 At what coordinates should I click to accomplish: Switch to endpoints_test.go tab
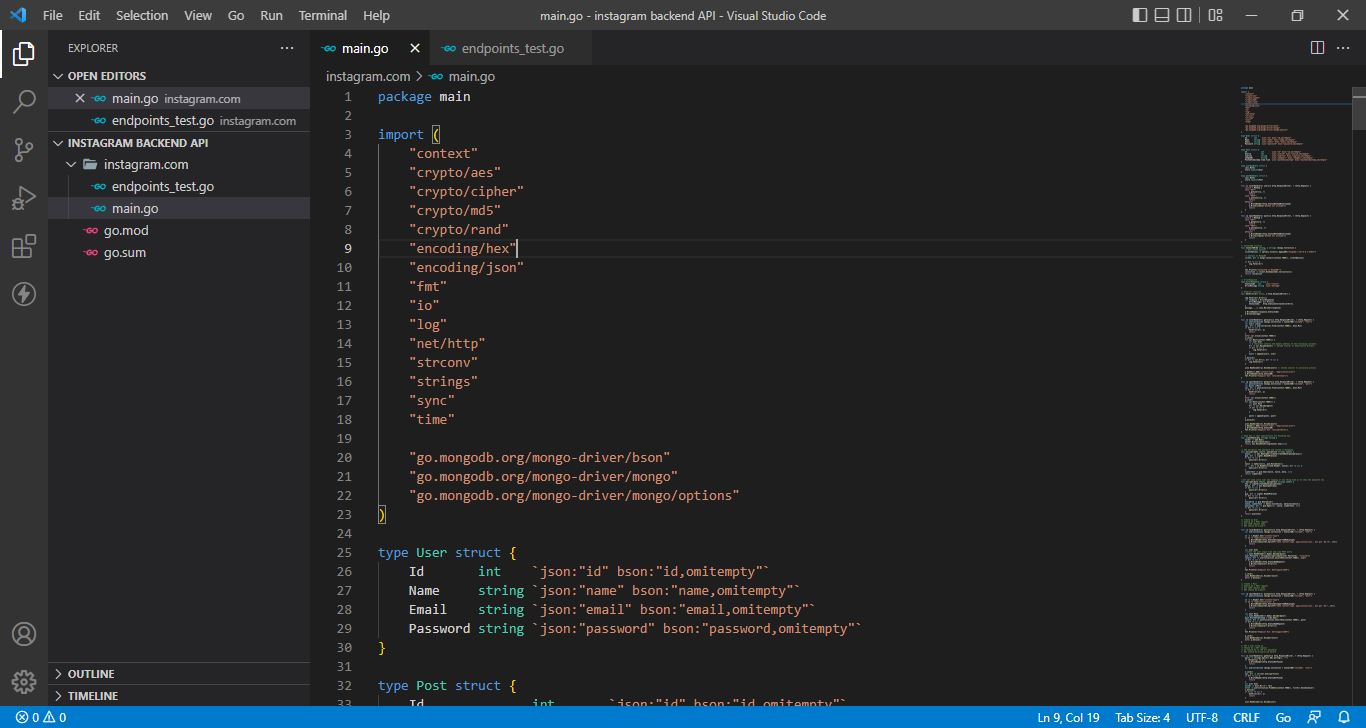click(x=510, y=48)
